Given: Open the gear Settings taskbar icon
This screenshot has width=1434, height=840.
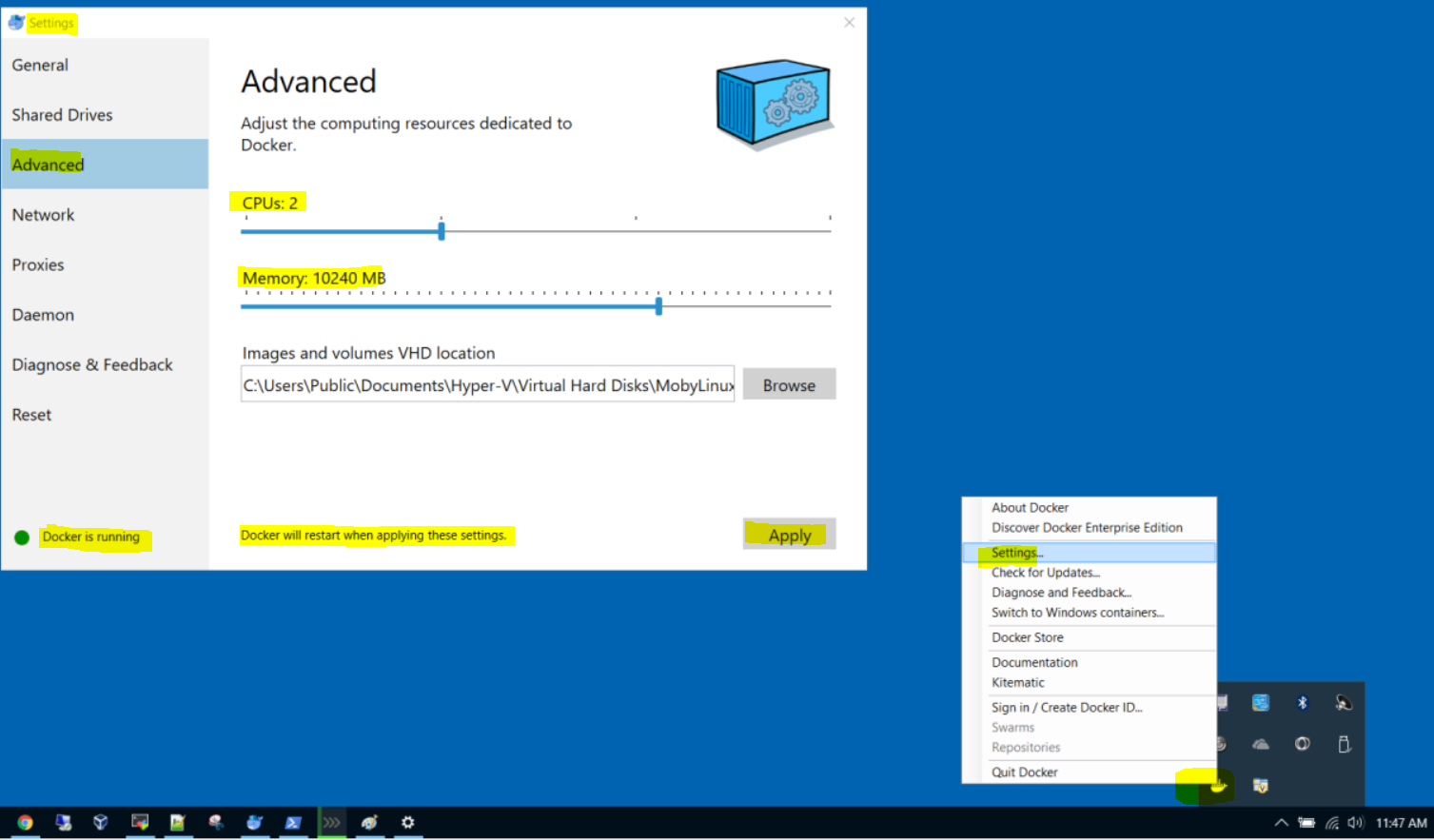Looking at the screenshot, I should pos(408,822).
